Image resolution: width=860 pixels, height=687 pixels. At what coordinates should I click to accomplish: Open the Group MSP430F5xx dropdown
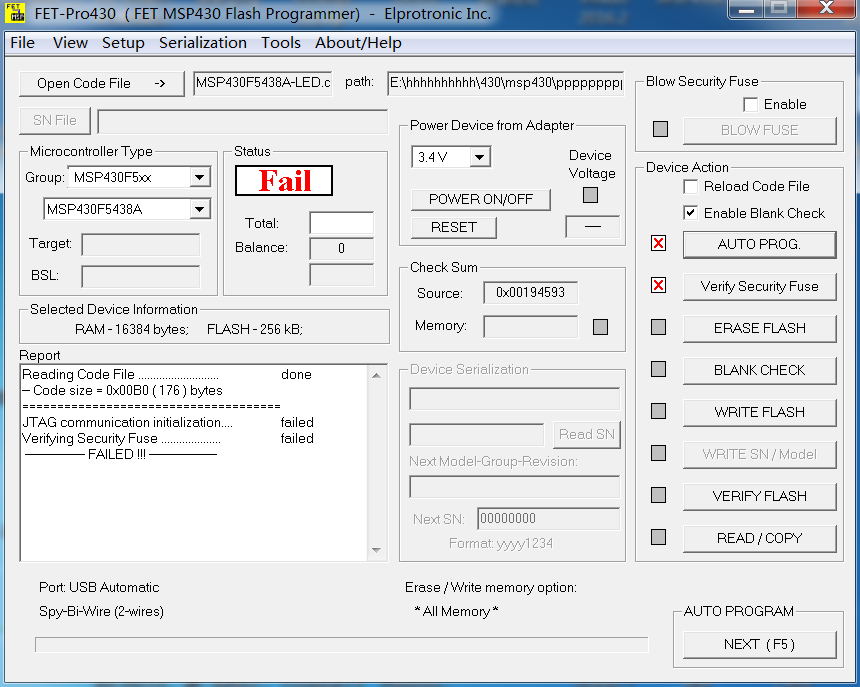[x=200, y=177]
